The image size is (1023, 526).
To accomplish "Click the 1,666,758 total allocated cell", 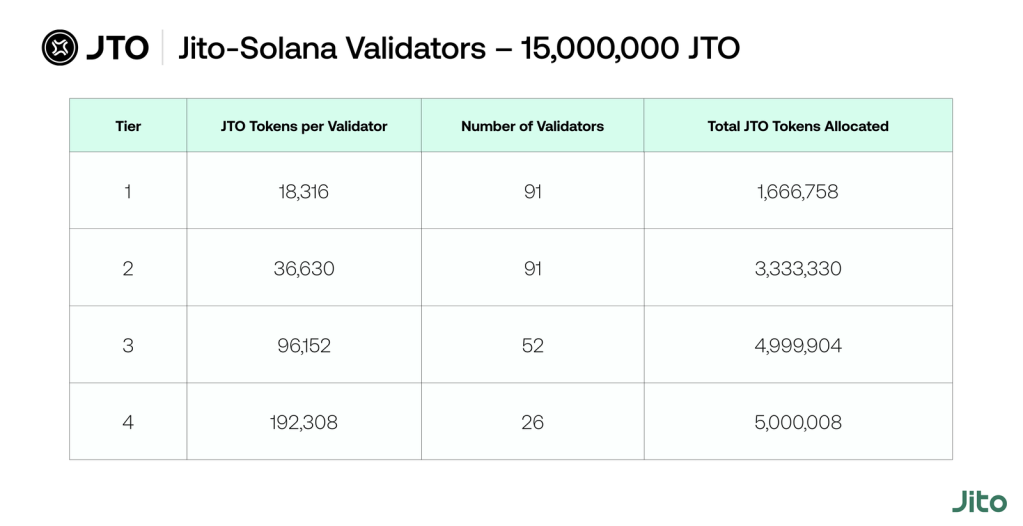I will tap(798, 191).
